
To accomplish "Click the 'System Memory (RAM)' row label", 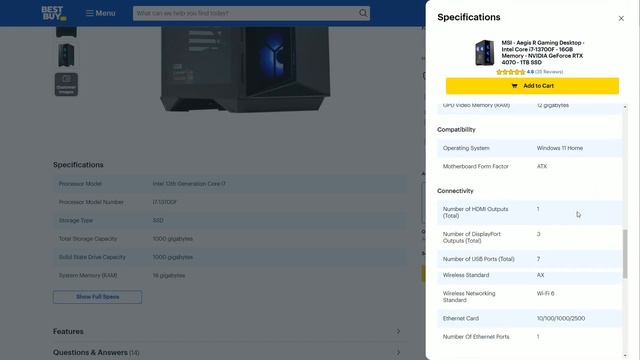I will point(88,276).
